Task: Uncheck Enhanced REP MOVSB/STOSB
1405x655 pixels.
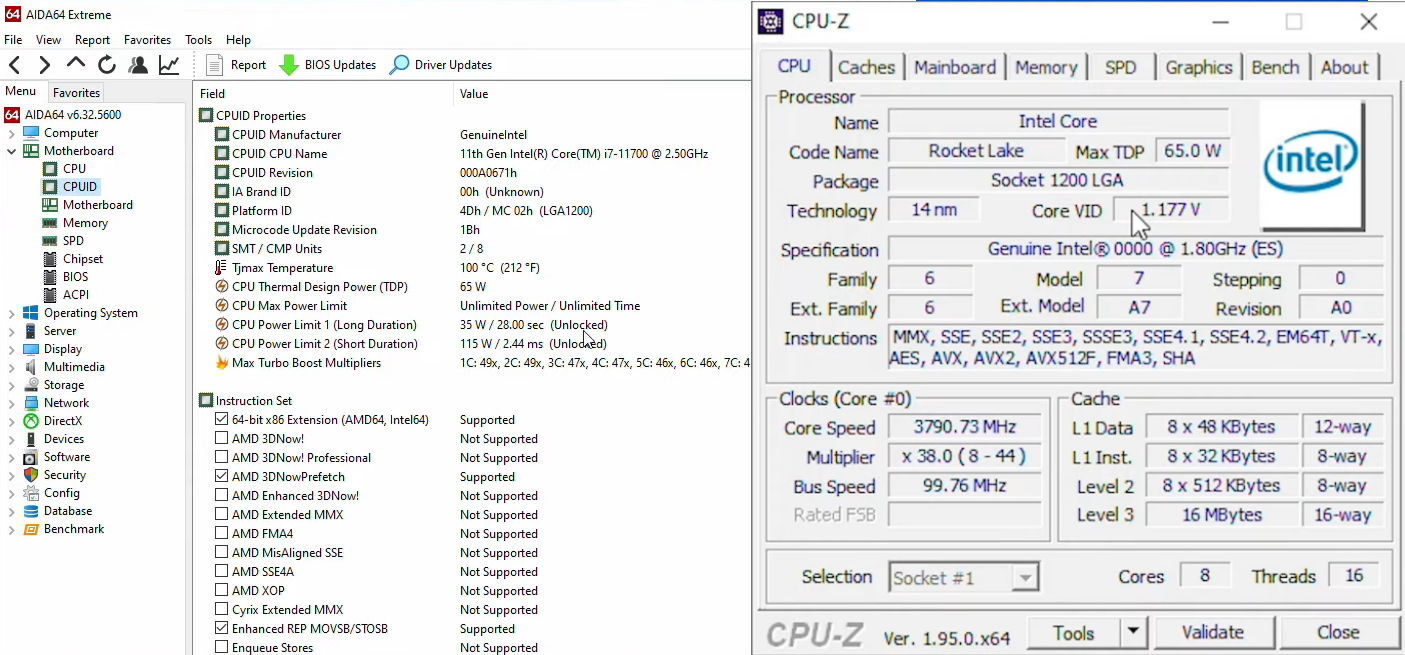Action: (x=222, y=628)
